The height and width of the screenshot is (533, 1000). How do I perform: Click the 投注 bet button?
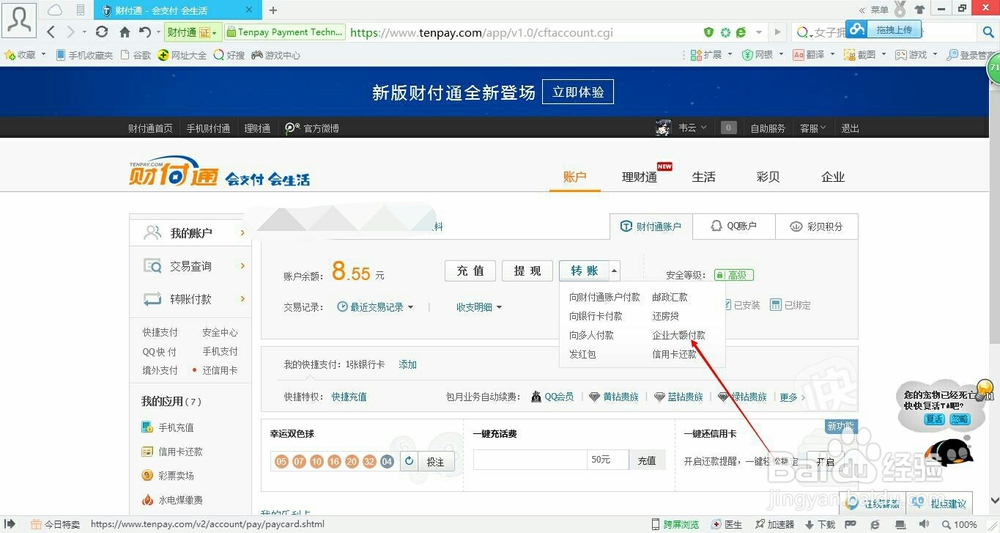436,461
